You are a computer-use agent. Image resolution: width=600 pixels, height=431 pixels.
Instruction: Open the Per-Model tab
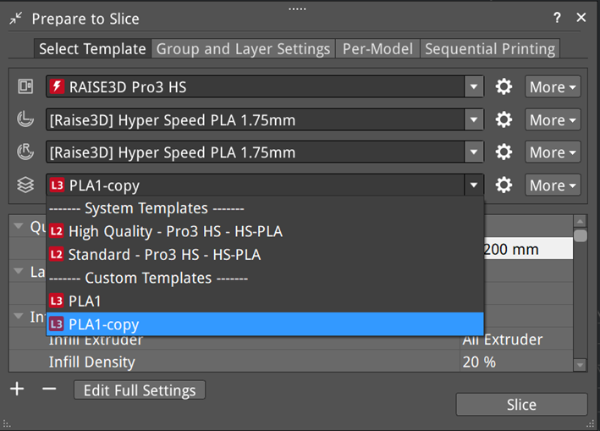coord(378,48)
